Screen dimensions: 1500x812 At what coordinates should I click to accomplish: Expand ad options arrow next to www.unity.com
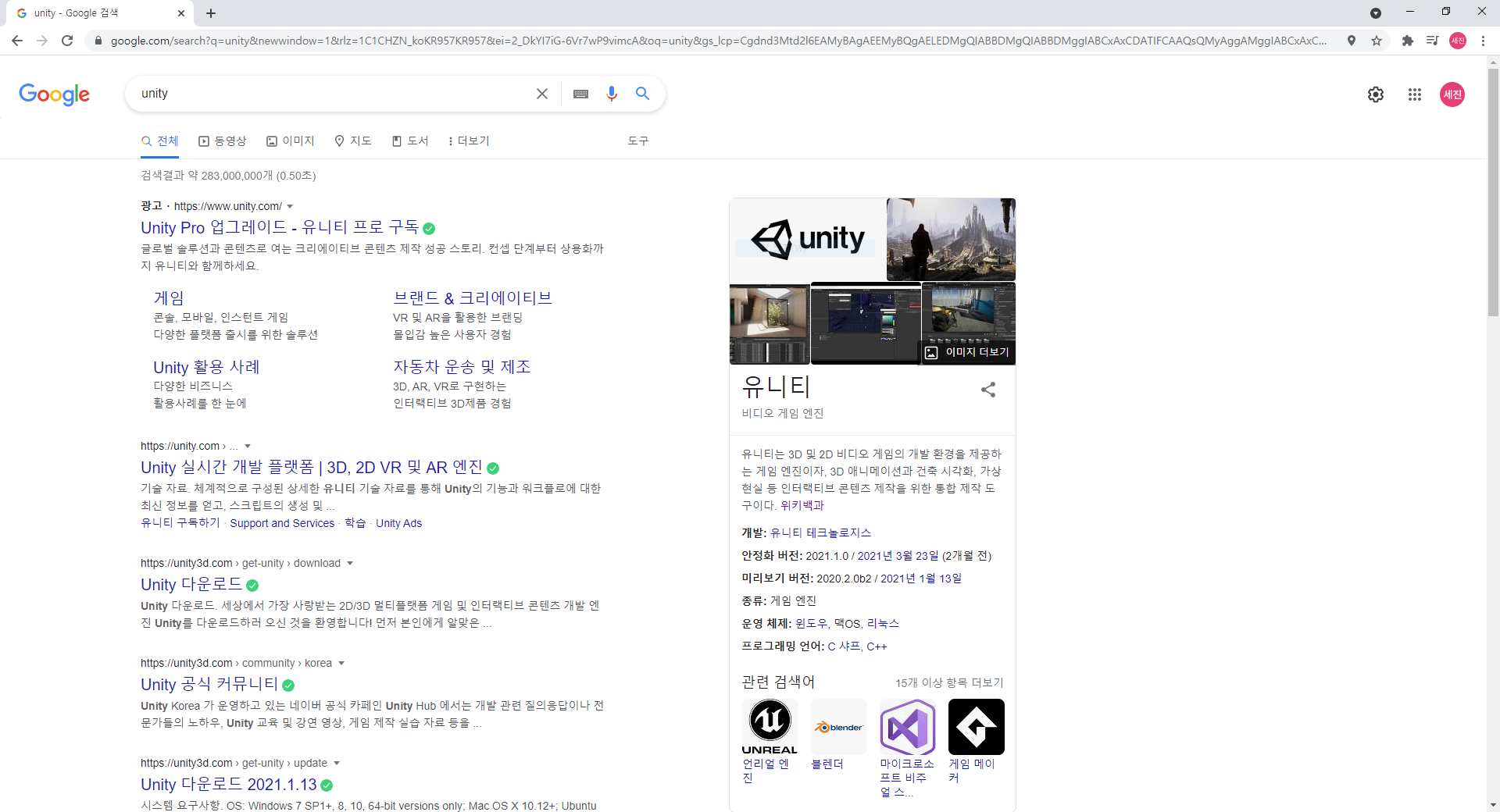click(x=290, y=207)
